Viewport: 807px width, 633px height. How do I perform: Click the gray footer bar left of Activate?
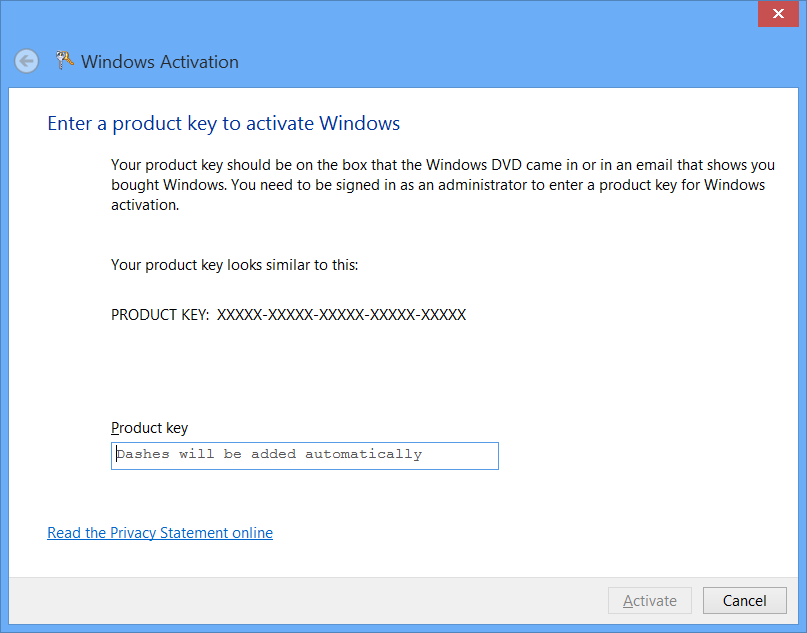[x=309, y=601]
